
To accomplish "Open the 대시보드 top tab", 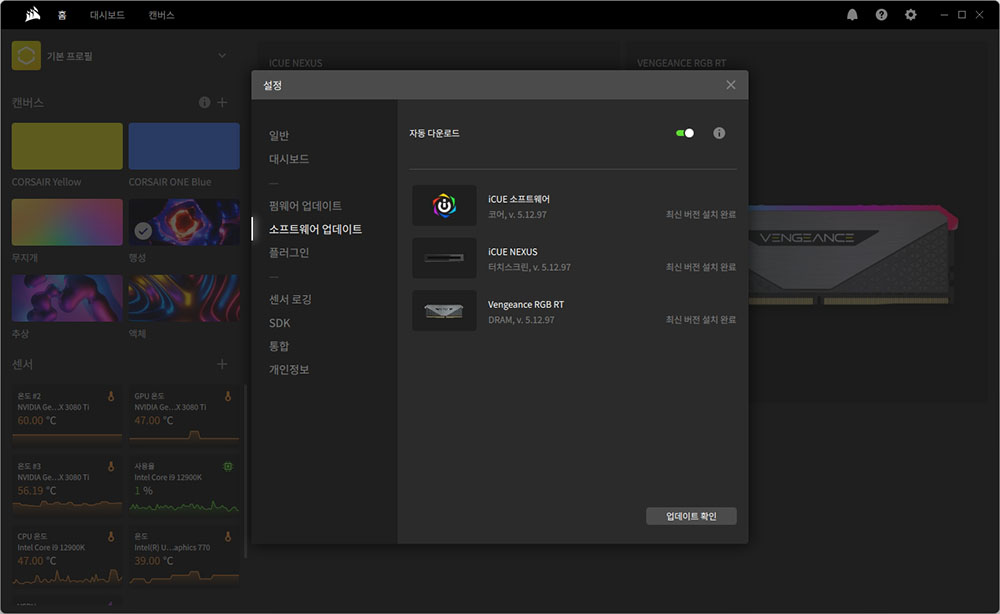I will point(107,15).
